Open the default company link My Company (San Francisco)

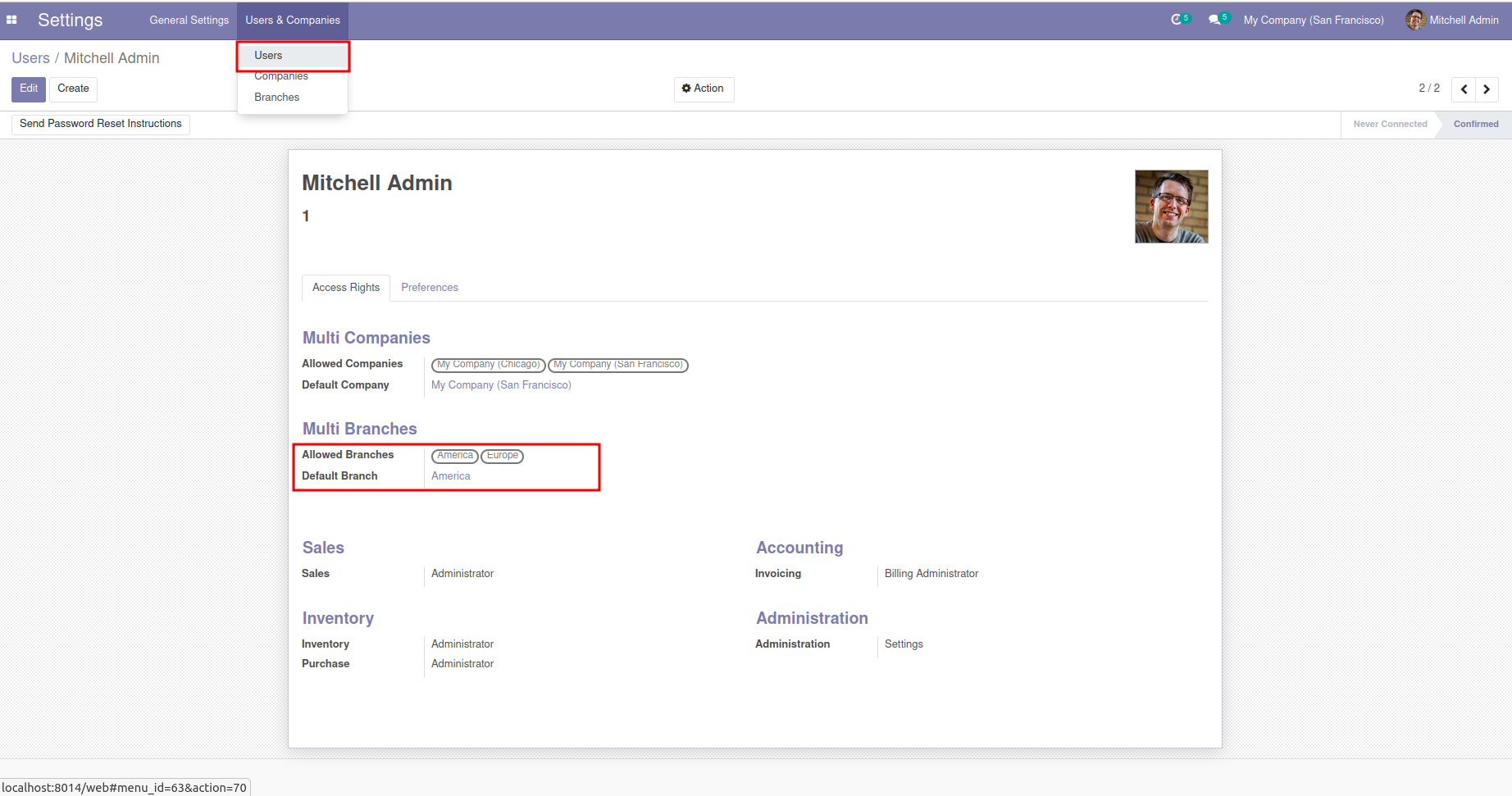[x=501, y=385]
